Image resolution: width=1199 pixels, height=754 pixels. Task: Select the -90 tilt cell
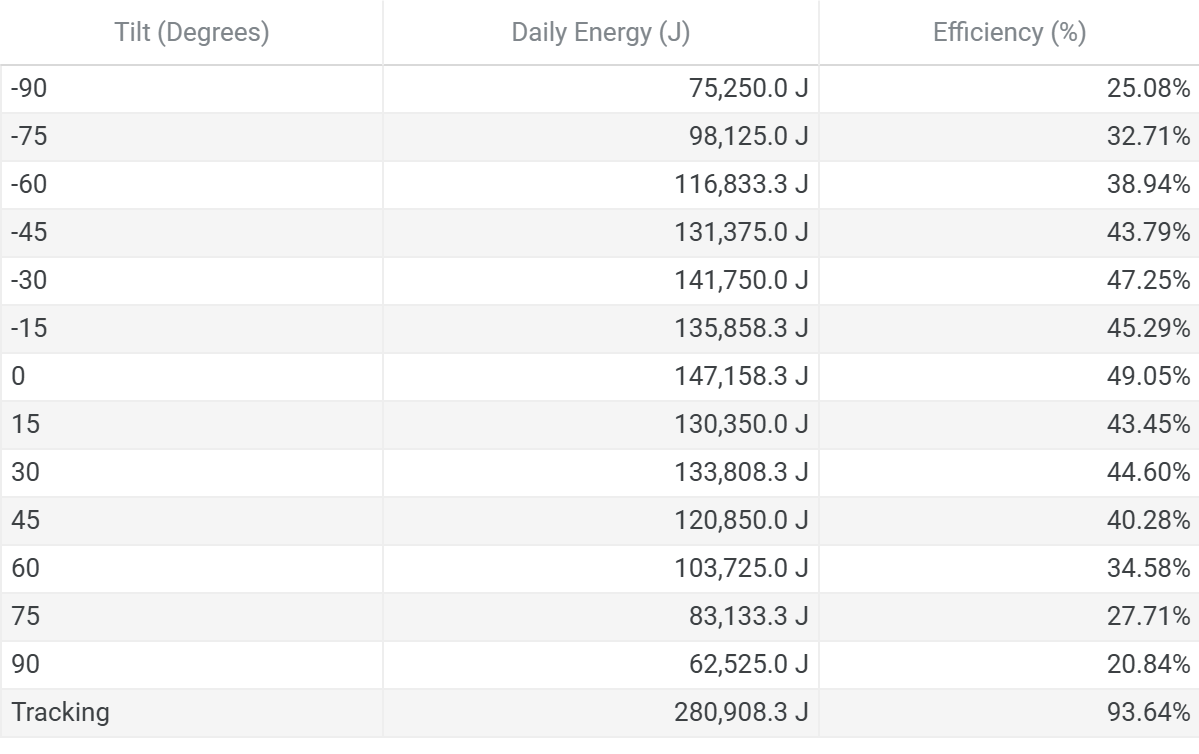coord(191,89)
